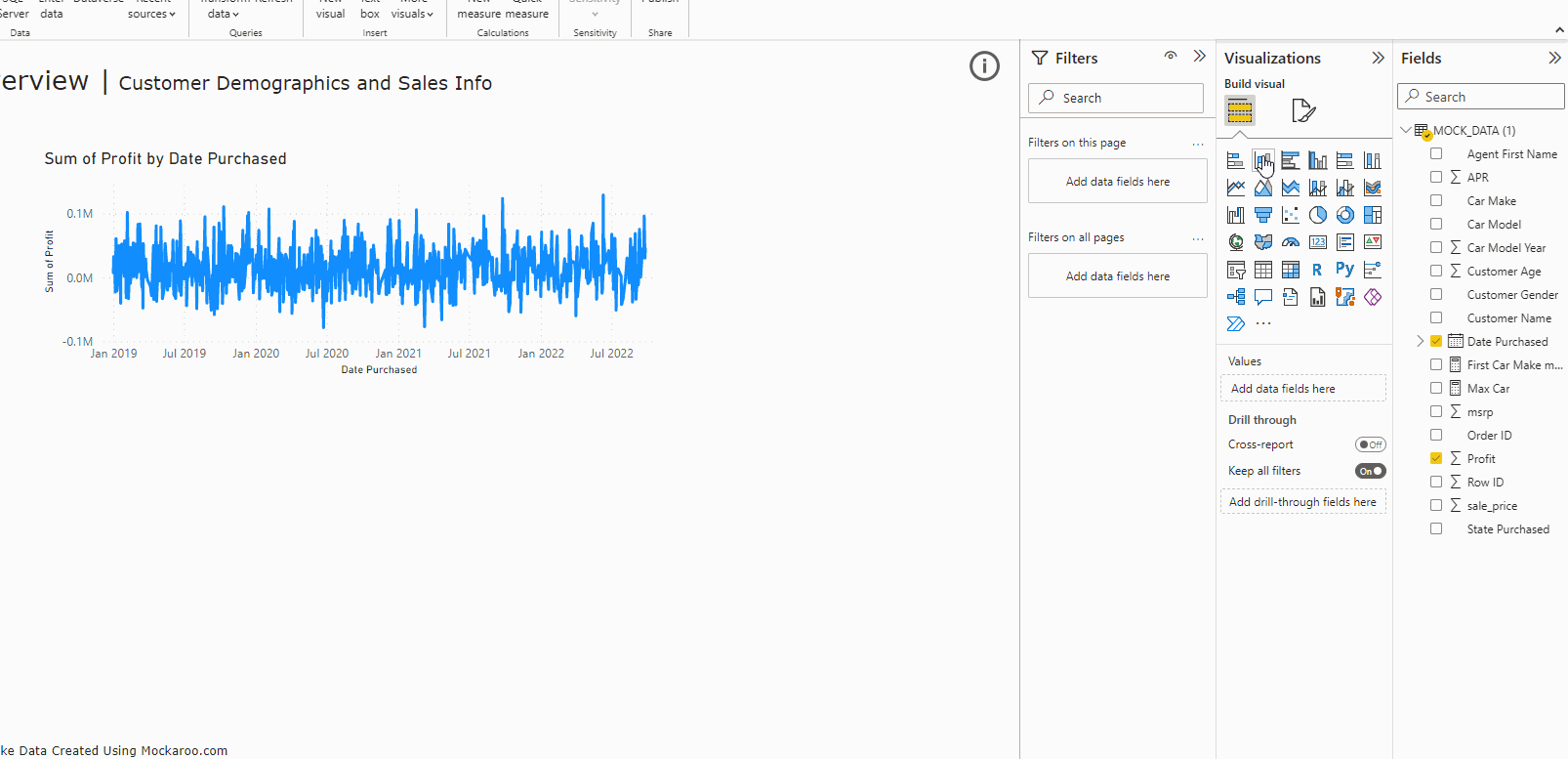Toggle the Filters pane eye visibility
This screenshot has height=759, width=1568.
click(1171, 56)
